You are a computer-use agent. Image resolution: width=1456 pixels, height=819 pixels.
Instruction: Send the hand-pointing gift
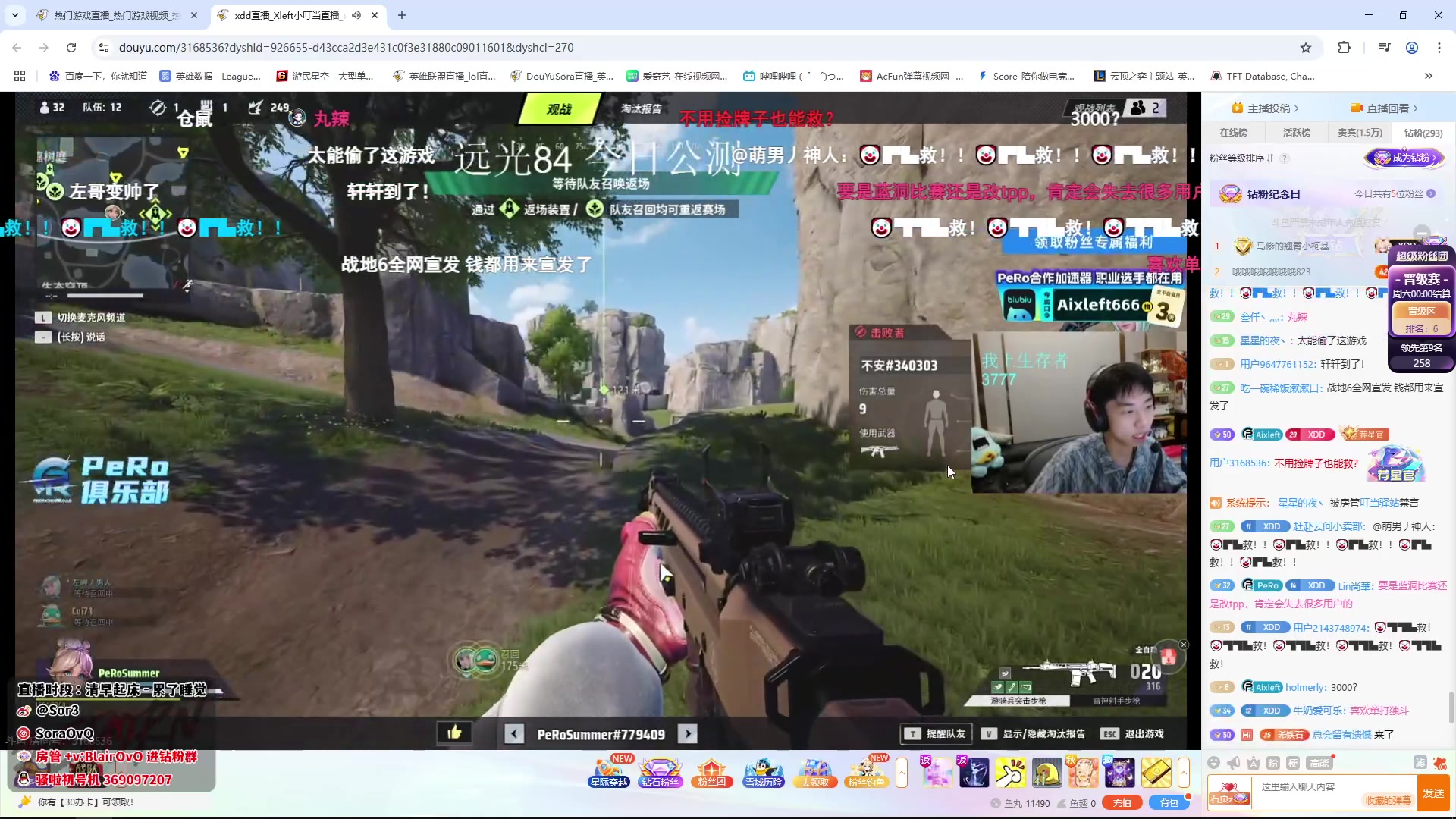(x=1010, y=773)
